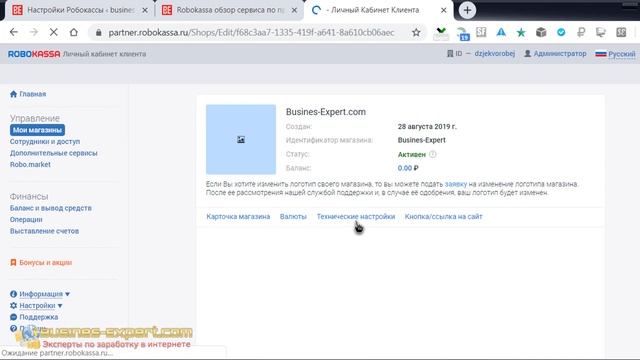Click the status info question icon
The height and width of the screenshot is (360, 640).
coord(433,154)
